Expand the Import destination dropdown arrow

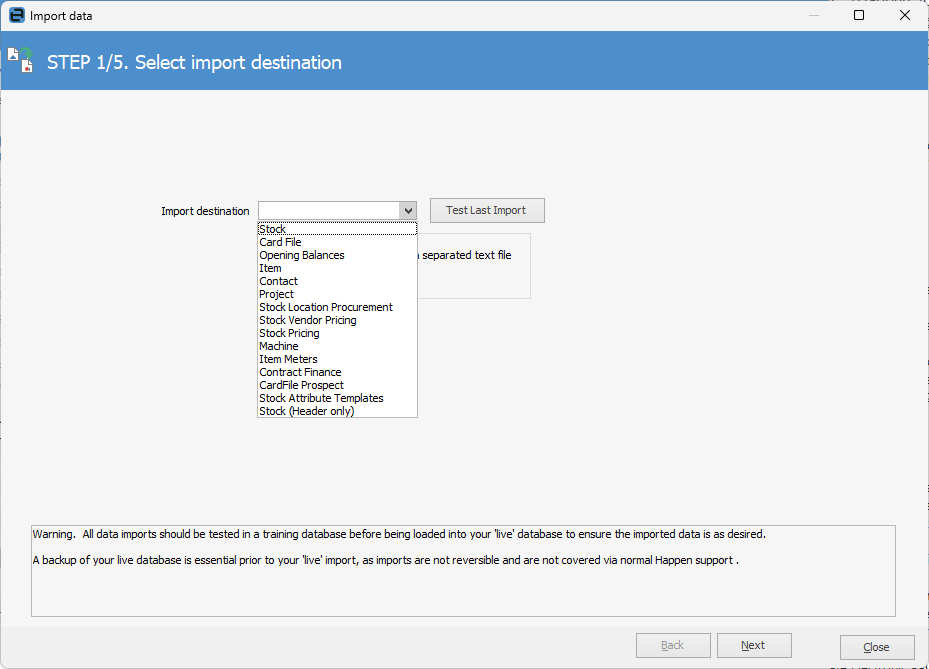click(407, 211)
